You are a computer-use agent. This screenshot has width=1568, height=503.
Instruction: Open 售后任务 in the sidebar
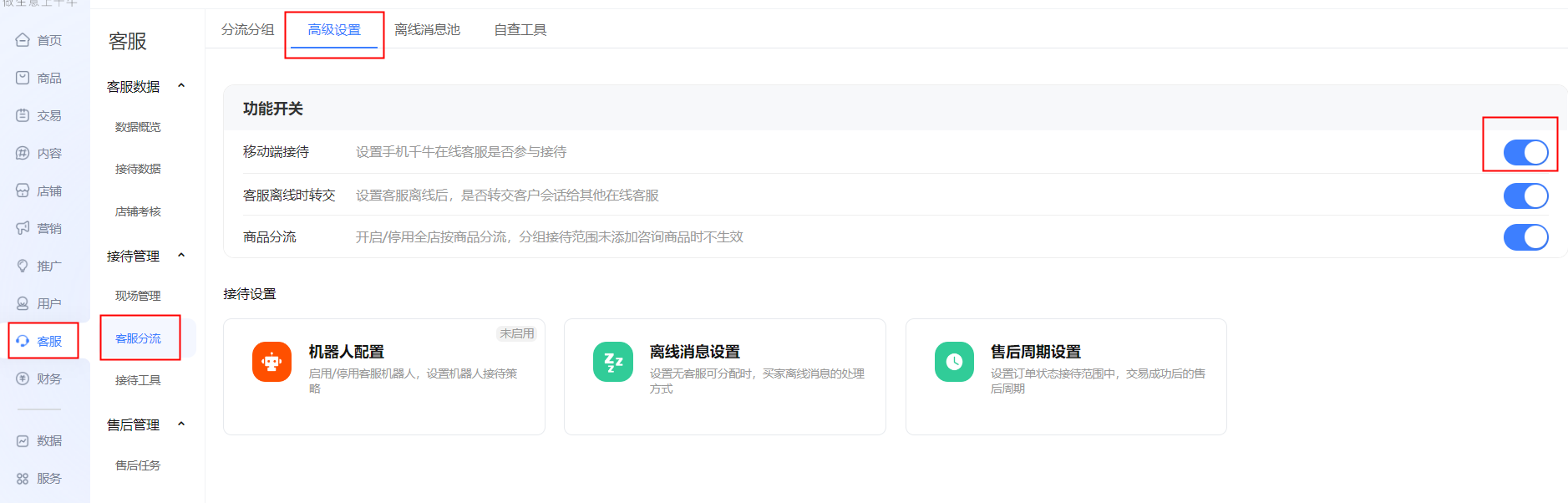pyautogui.click(x=138, y=465)
